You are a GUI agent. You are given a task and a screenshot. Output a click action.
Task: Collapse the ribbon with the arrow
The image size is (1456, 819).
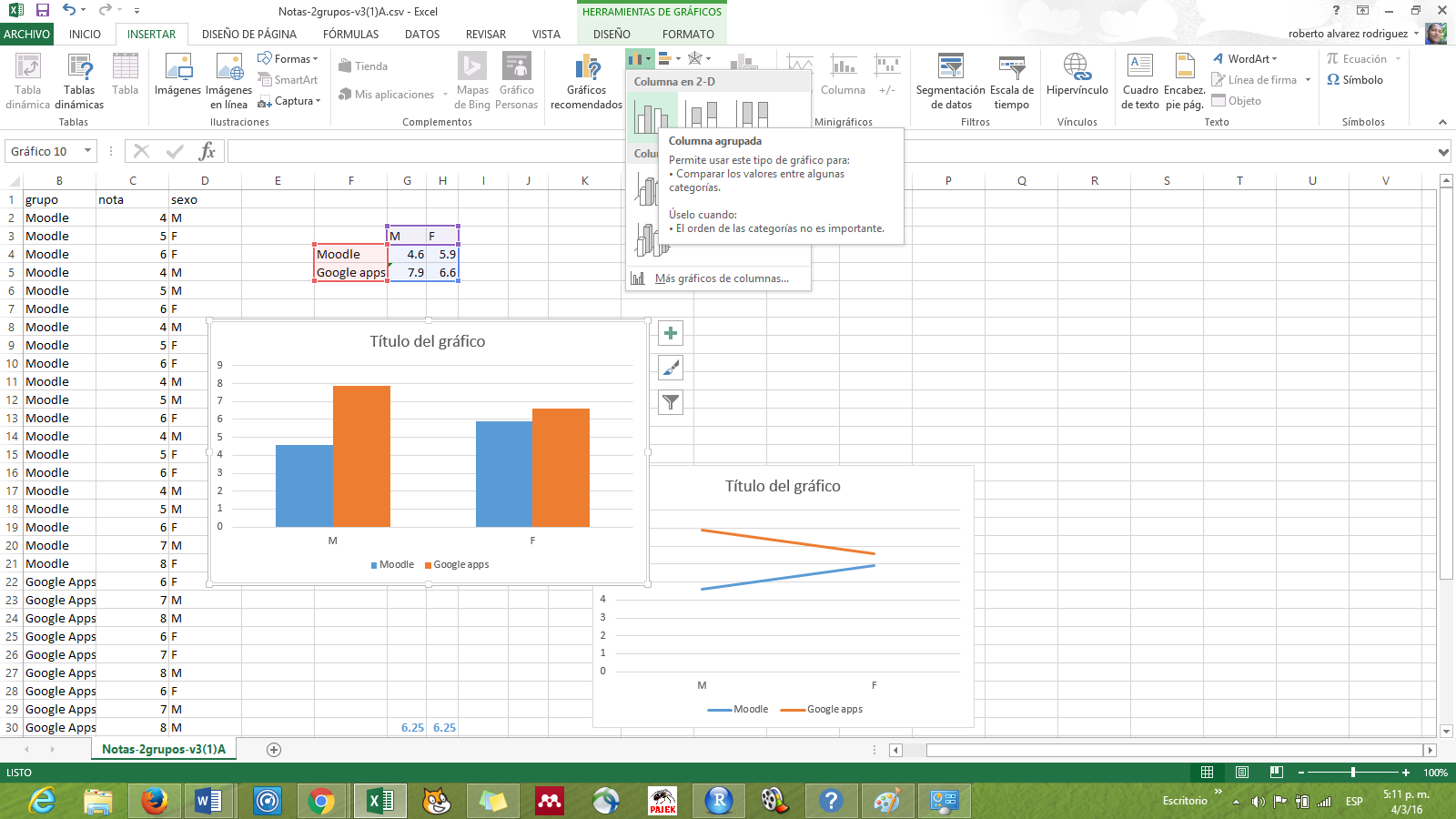pos(1442,122)
